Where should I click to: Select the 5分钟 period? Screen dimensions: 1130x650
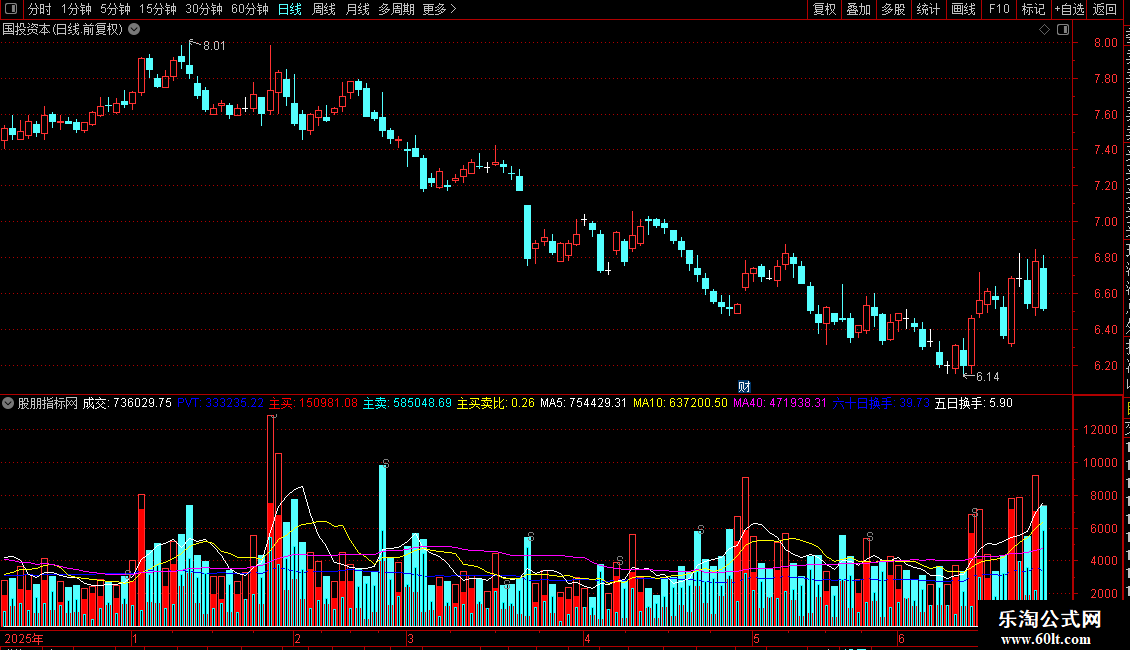click(x=115, y=9)
